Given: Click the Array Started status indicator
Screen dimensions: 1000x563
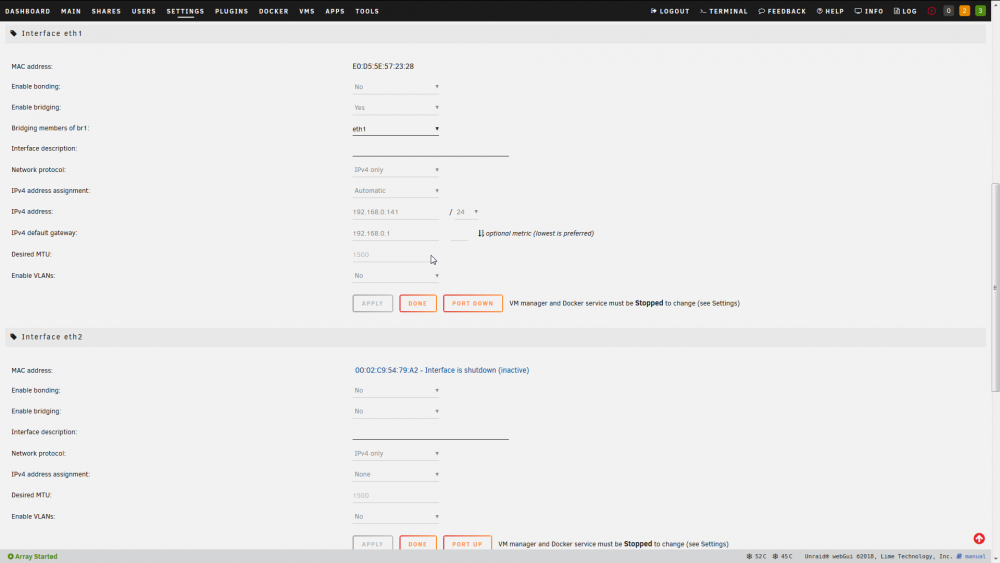Looking at the screenshot, I should click(33, 557).
